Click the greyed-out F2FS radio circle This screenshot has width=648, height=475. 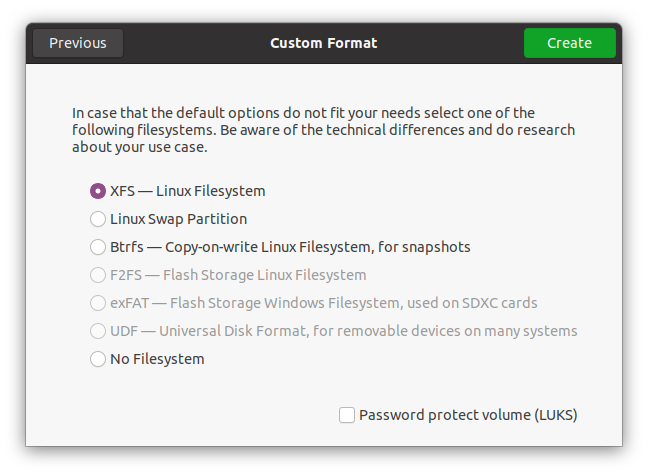click(x=98, y=275)
